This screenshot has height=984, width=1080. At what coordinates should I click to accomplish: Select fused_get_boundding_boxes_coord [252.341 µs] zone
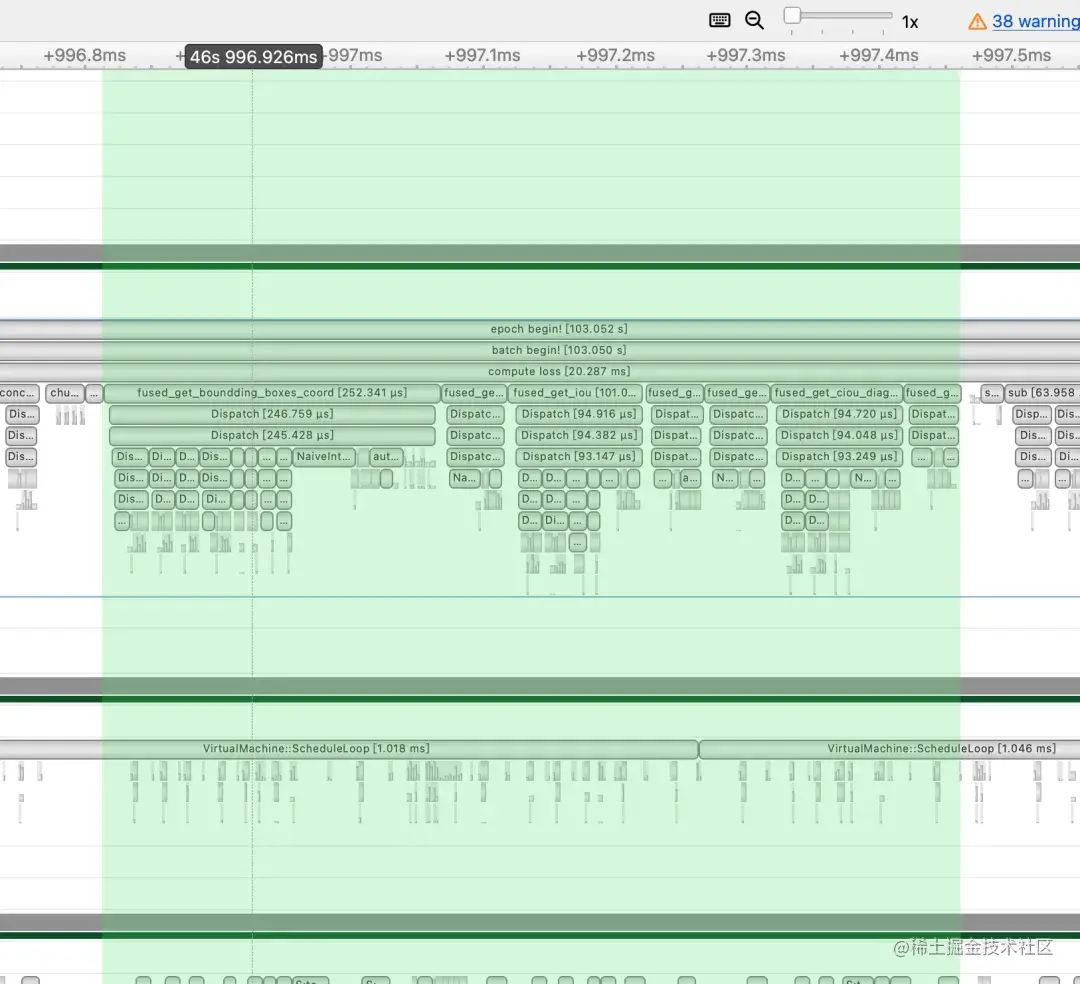pyautogui.click(x=272, y=393)
